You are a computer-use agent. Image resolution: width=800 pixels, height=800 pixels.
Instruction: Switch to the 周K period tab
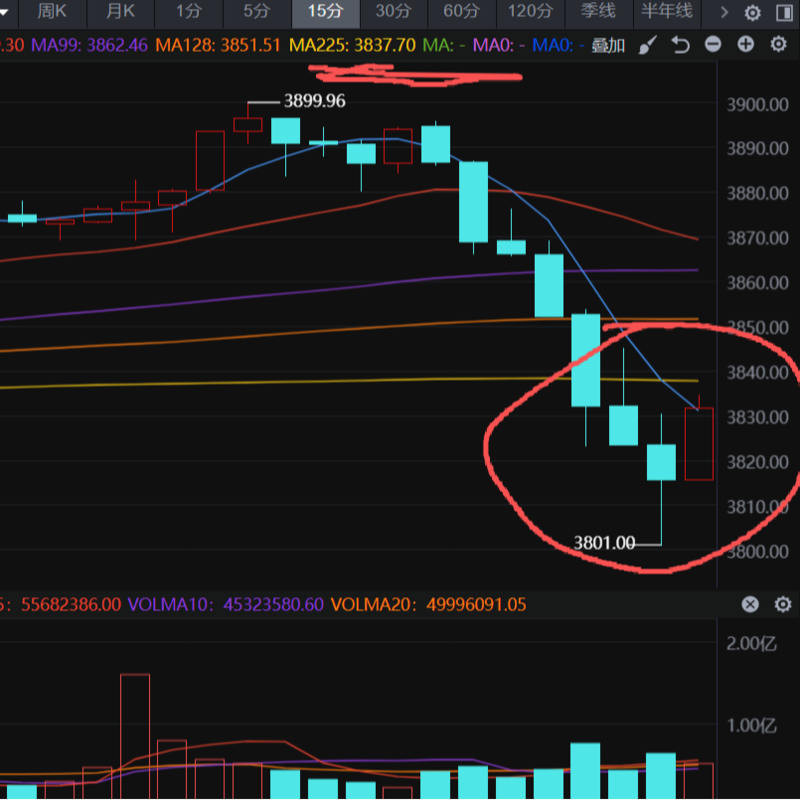pos(51,12)
